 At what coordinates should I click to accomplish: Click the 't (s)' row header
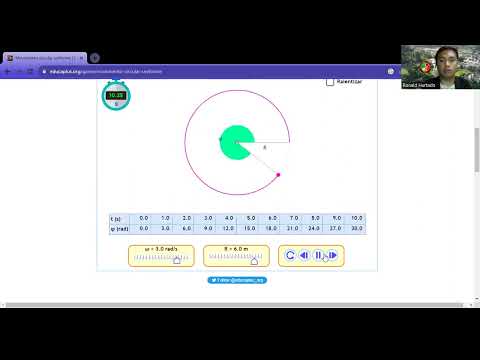point(116,219)
